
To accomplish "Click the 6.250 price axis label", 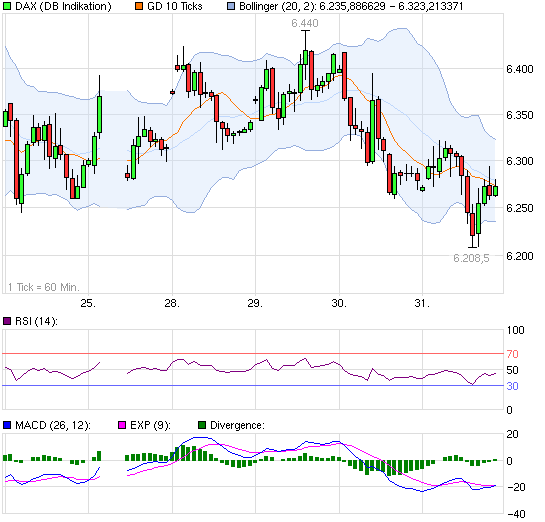I will (x=520, y=208).
